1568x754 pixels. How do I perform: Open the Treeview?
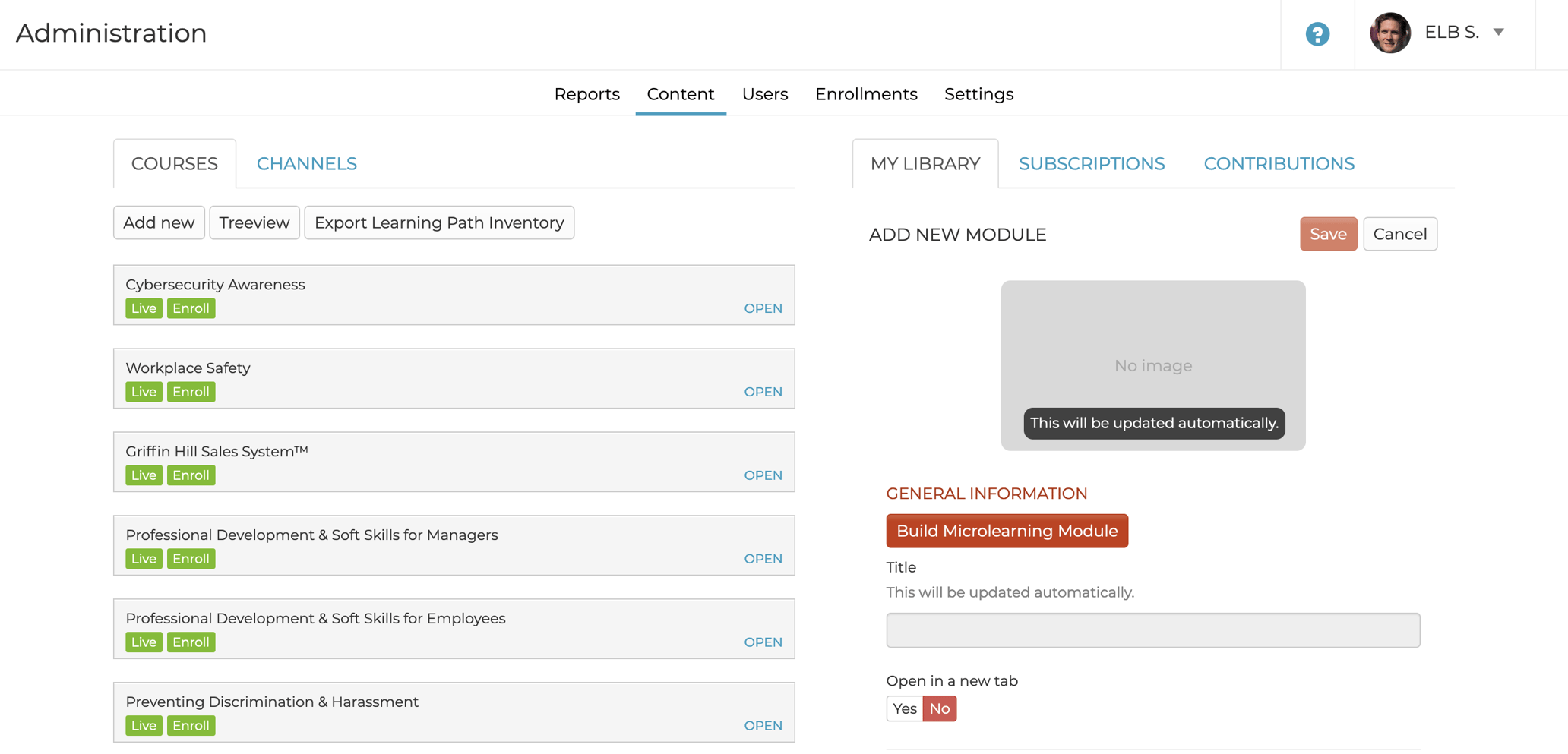pyautogui.click(x=254, y=222)
